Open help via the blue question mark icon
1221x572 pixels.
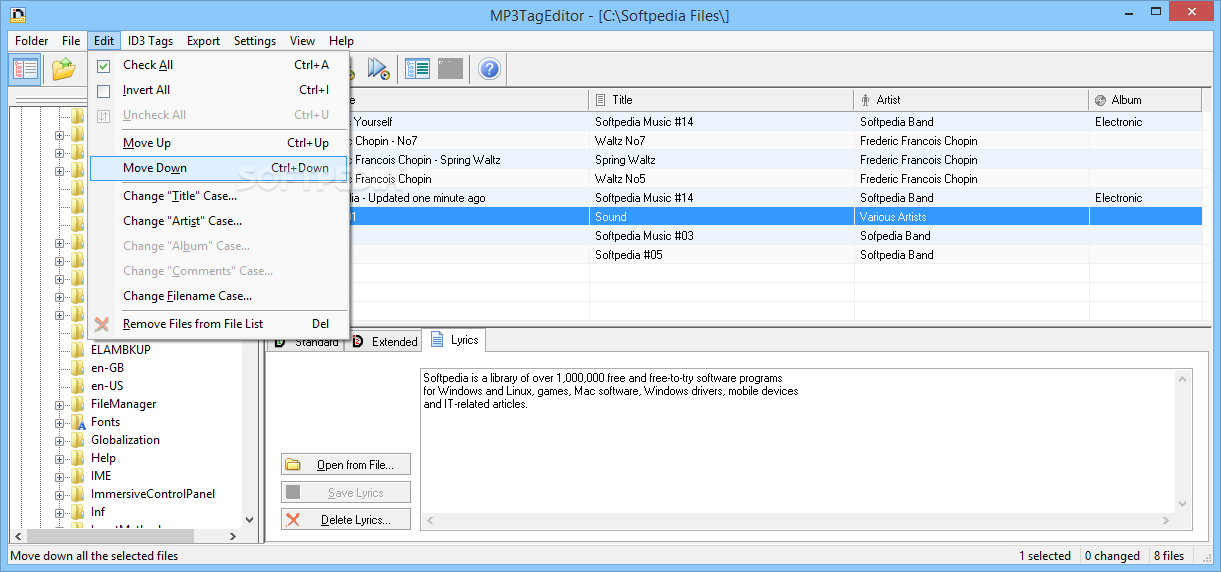coord(489,69)
